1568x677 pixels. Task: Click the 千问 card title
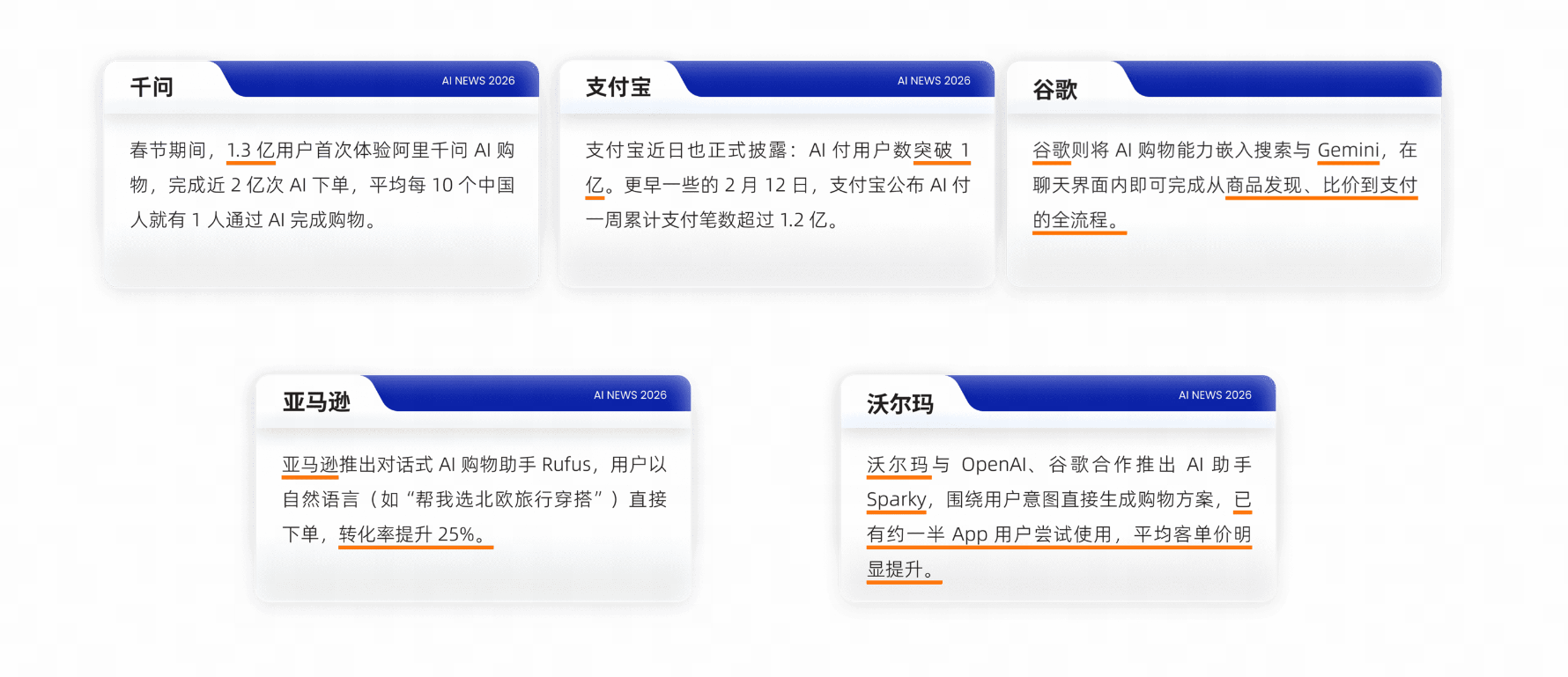pyautogui.click(x=152, y=87)
